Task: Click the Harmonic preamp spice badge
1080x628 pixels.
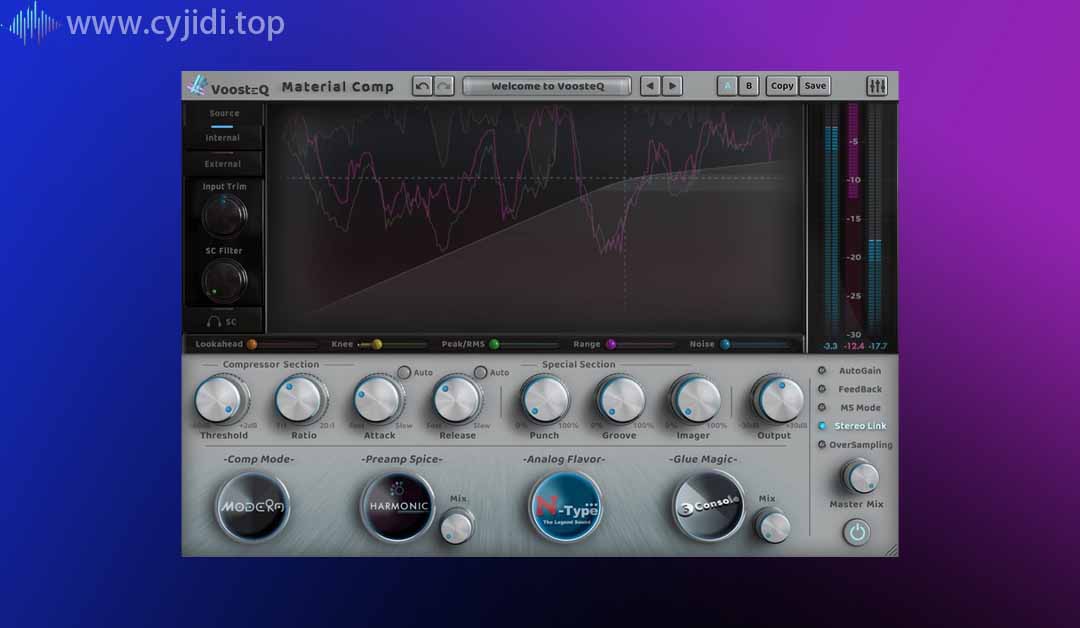Action: (x=398, y=507)
